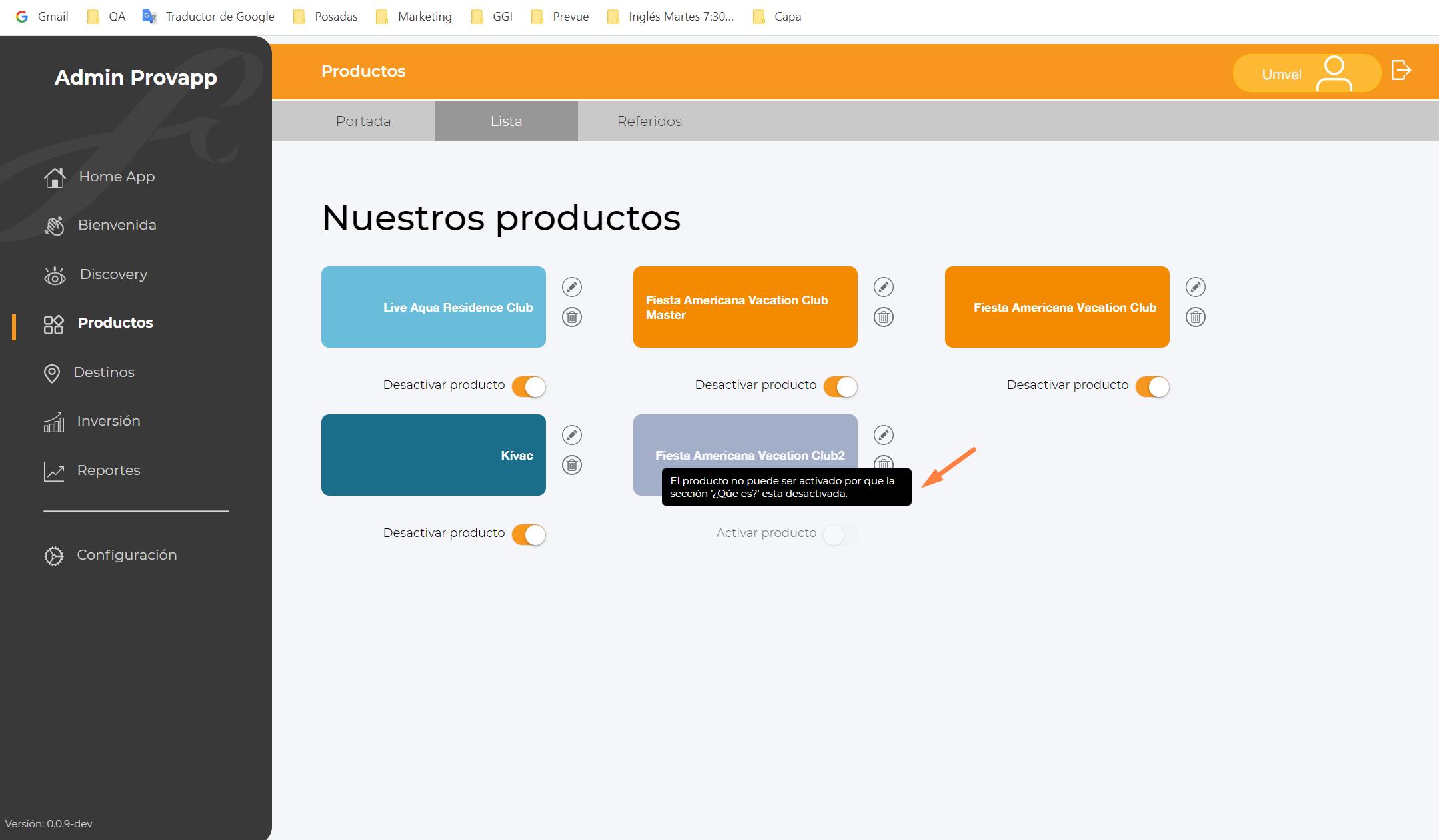Switch to the Portada tab
Image resolution: width=1439 pixels, height=840 pixels.
coord(363,121)
